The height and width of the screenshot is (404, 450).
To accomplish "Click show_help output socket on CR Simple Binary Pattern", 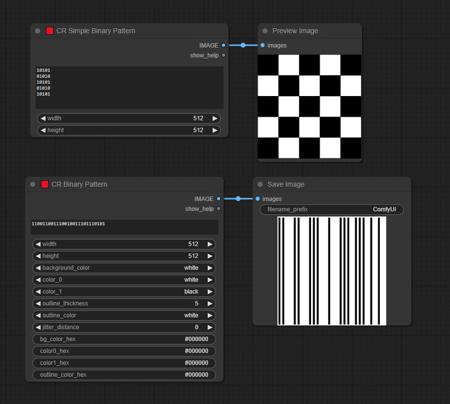I will coord(223,55).
